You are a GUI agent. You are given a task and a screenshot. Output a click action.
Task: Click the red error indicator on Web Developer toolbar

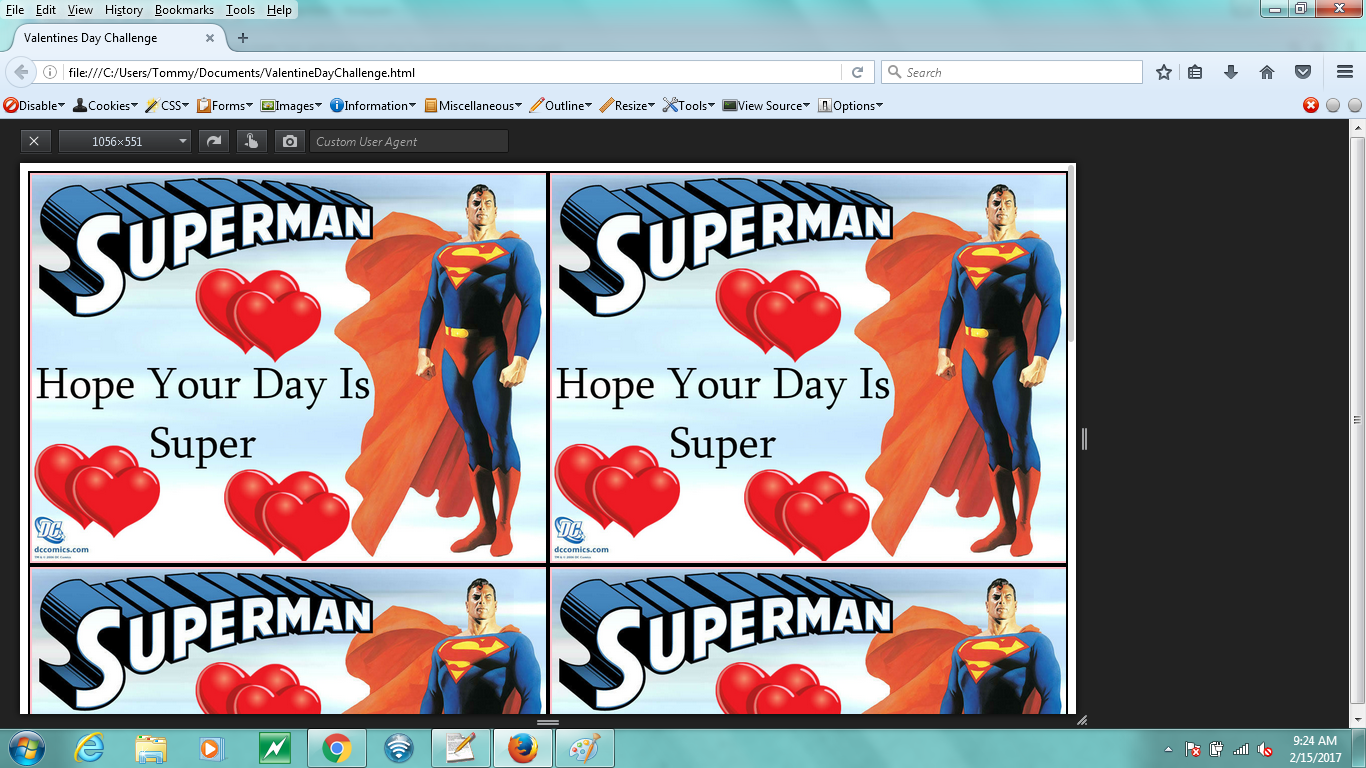click(1311, 105)
